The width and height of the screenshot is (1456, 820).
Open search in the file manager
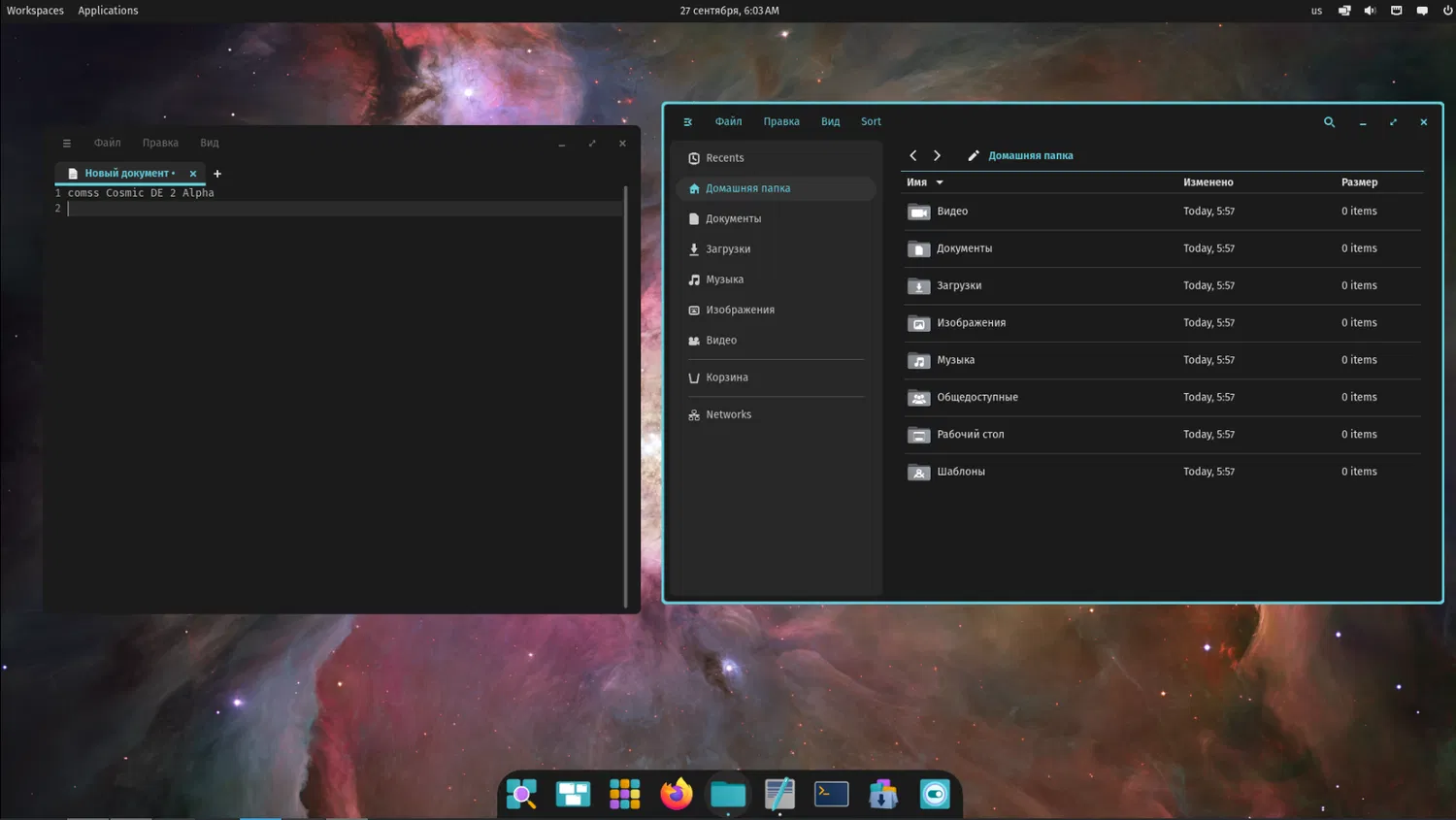pyautogui.click(x=1329, y=122)
